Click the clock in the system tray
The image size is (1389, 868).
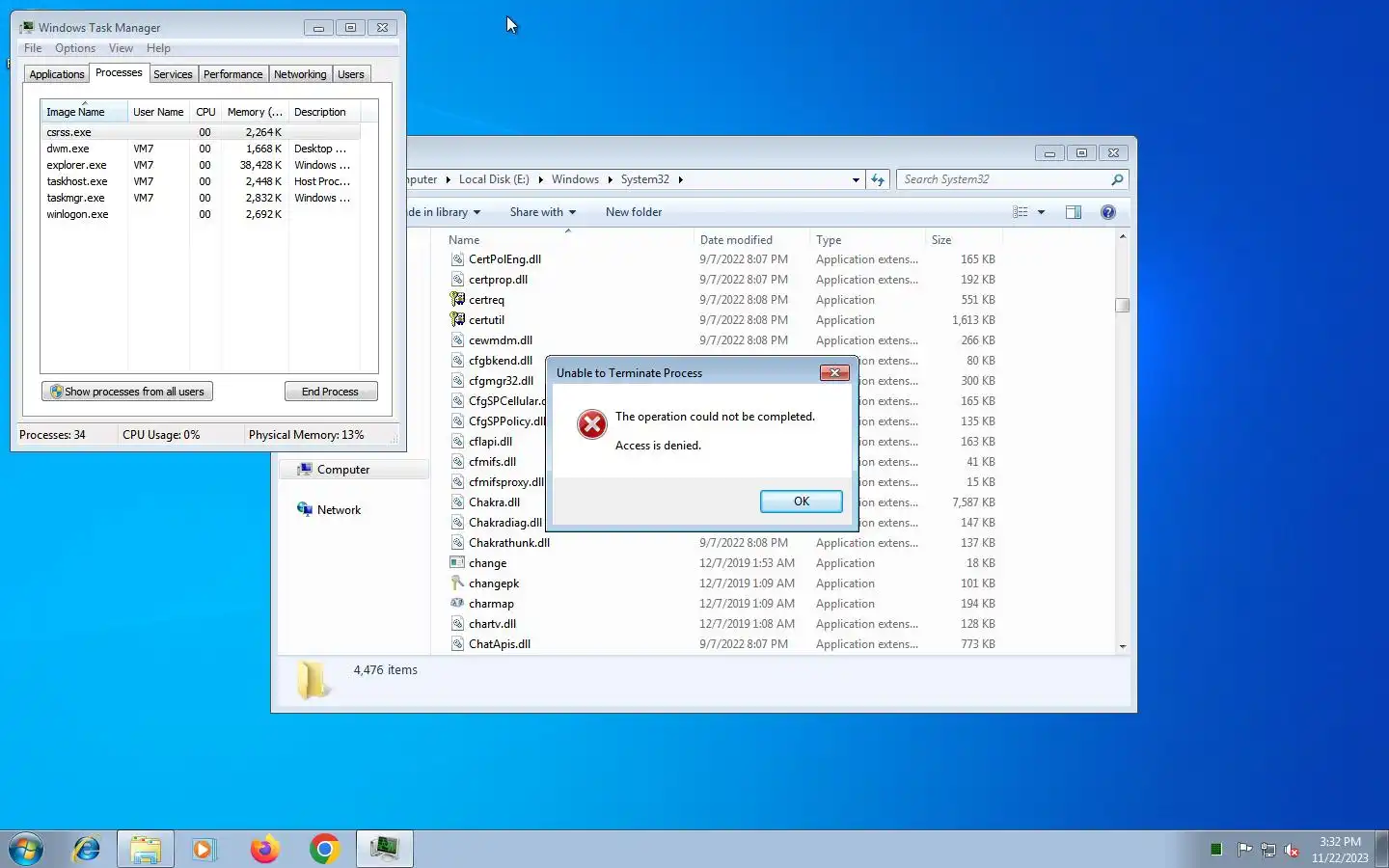click(1340, 850)
